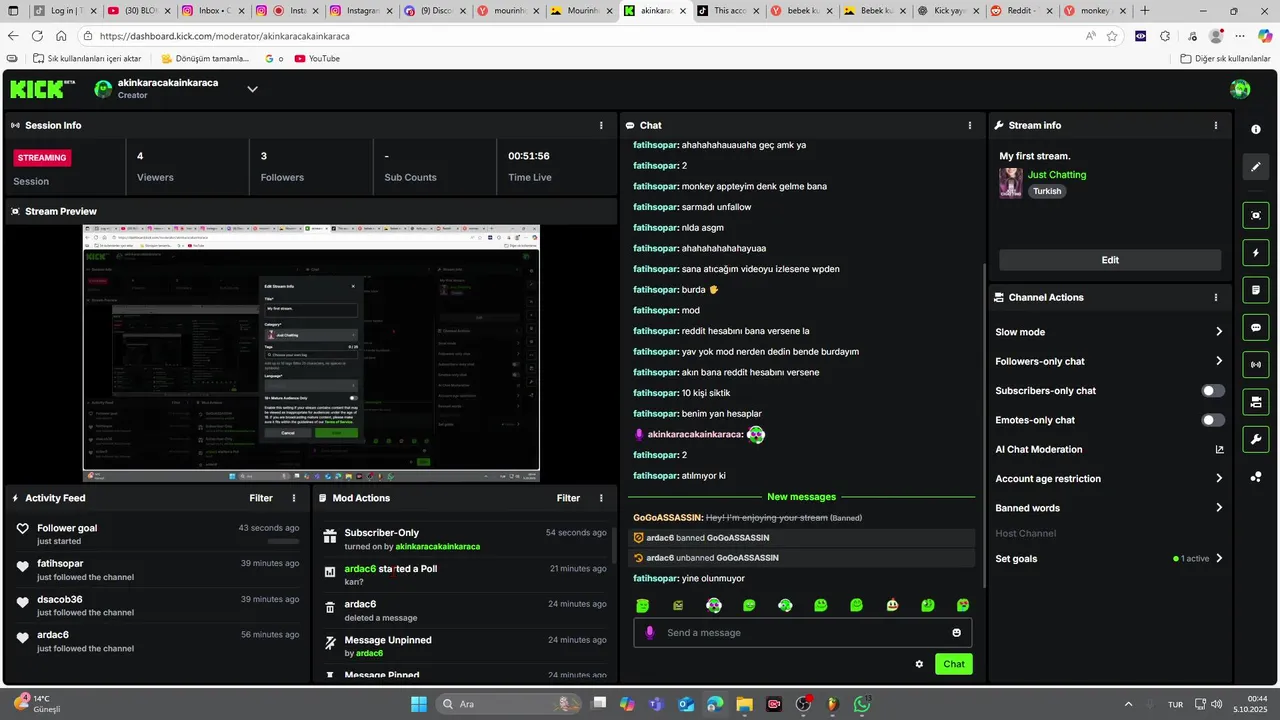Open Mod Actions Filter
The width and height of the screenshot is (1280, 720).
[568, 498]
